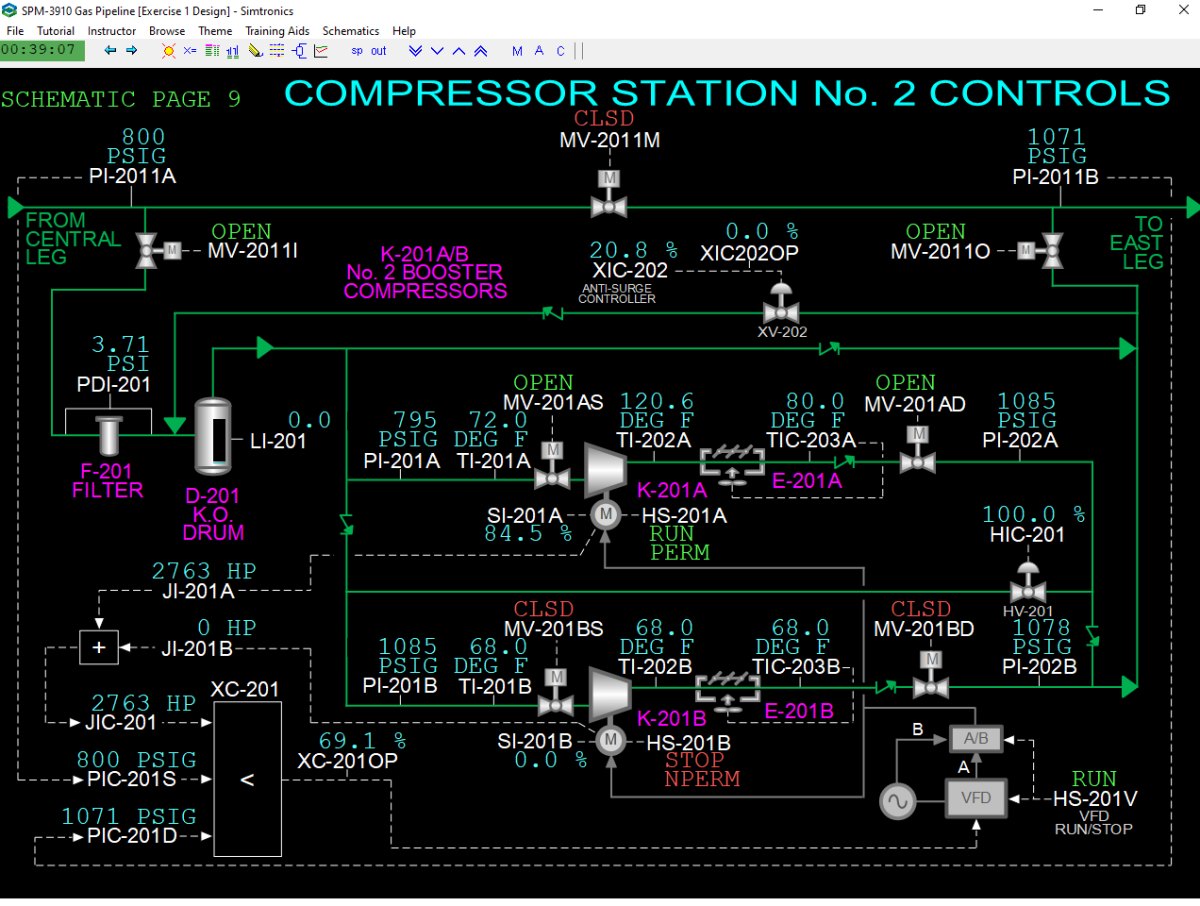This screenshot has width=1200, height=906.
Task: Open the XIC-202 anti-surge controller
Action: pos(632,270)
